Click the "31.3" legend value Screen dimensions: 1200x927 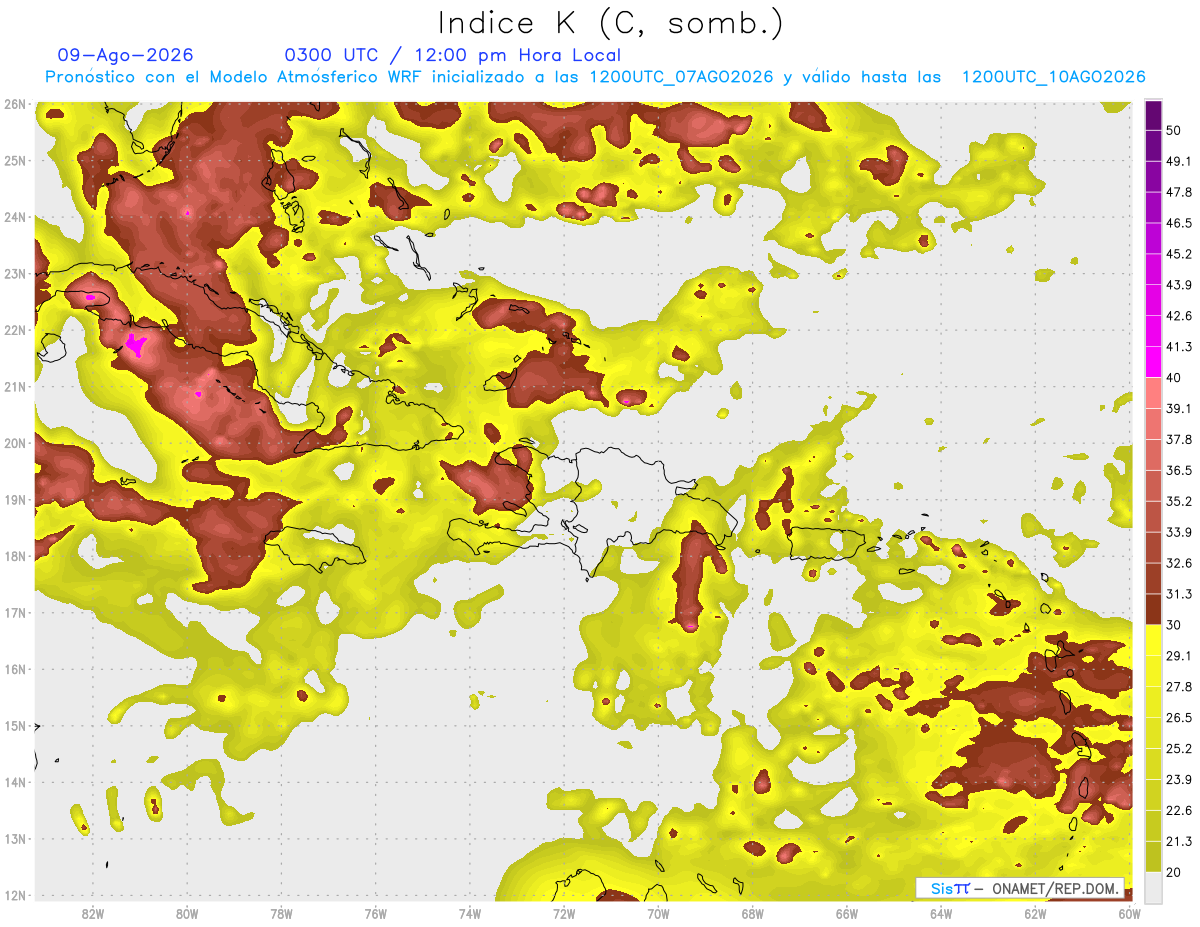click(x=1178, y=594)
